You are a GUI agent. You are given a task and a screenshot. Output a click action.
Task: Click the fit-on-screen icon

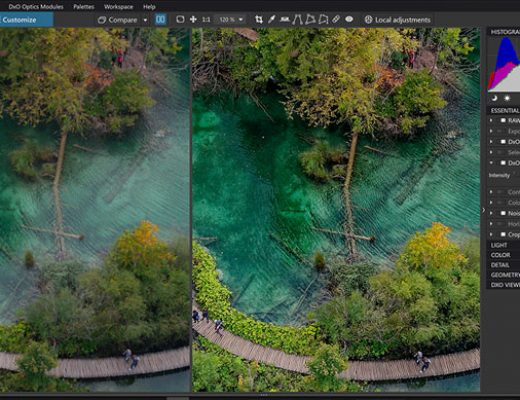[180, 20]
